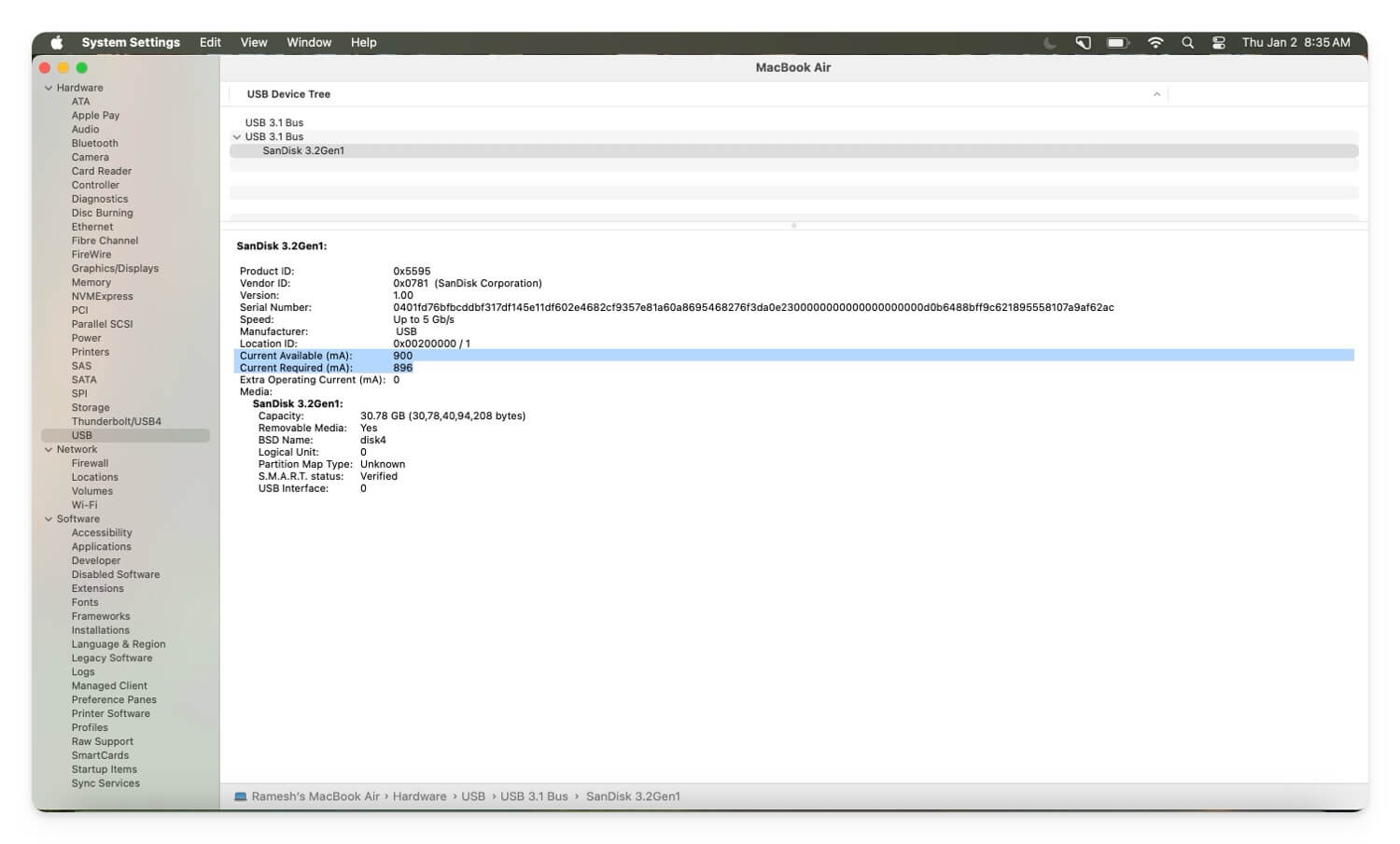Click the date and time in the menu bar
This screenshot has height=844, width=1400.
tap(1295, 42)
